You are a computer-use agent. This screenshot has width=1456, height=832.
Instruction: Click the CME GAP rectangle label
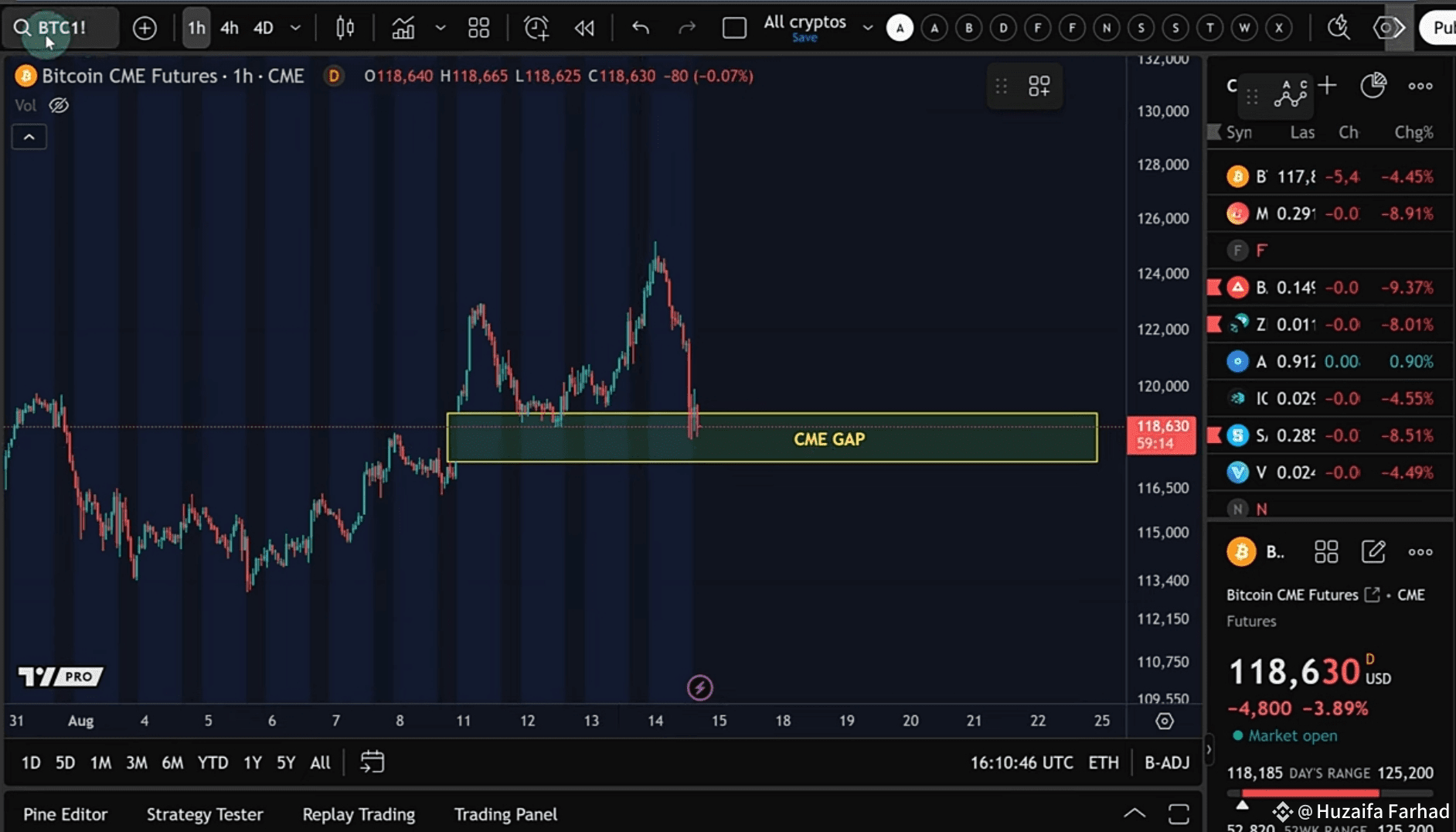829,439
